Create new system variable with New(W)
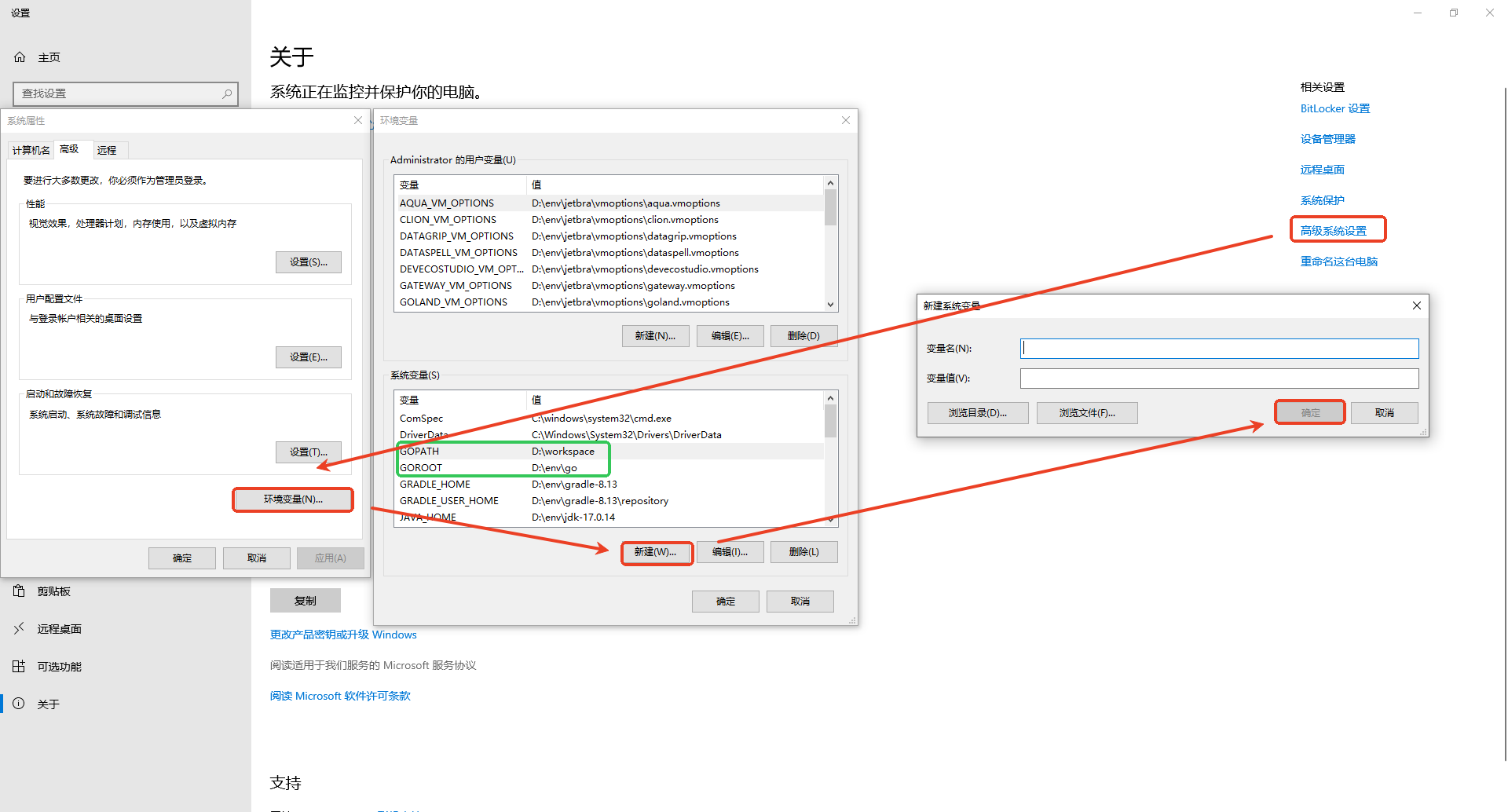 pyautogui.click(x=655, y=552)
